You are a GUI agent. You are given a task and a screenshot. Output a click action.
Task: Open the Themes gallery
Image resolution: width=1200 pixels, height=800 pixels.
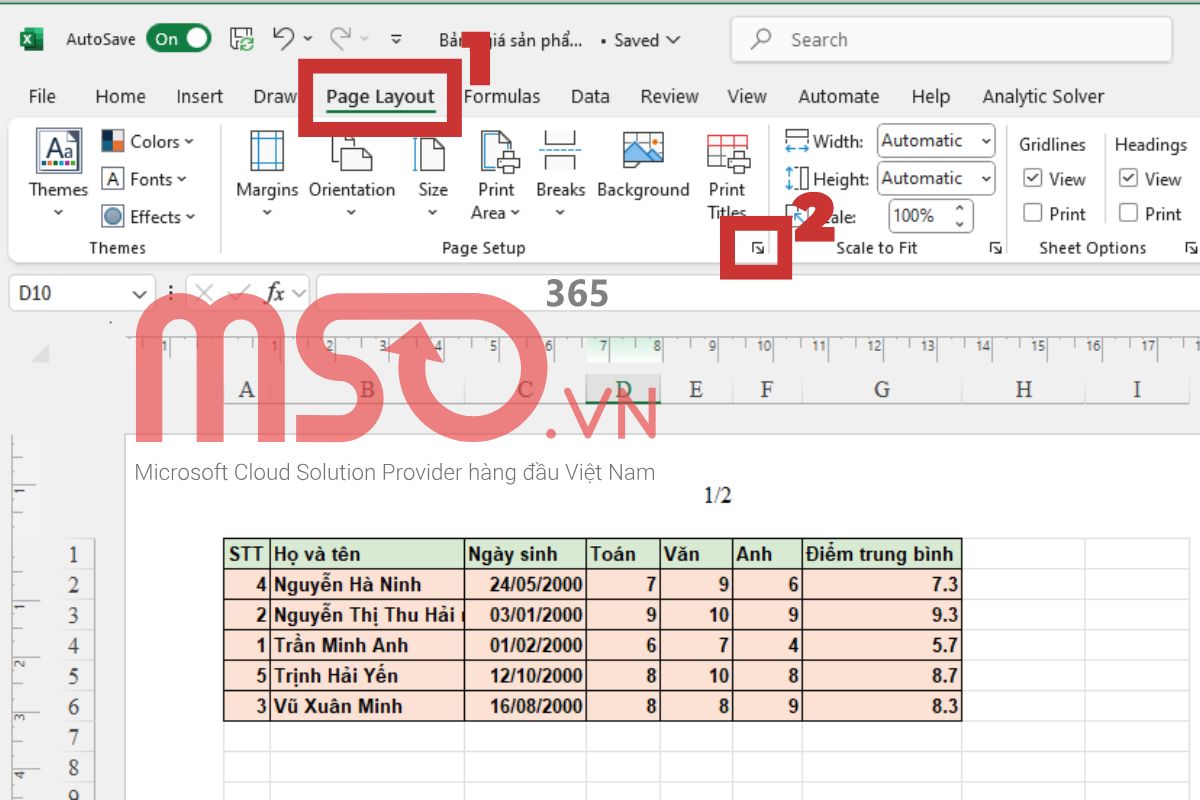click(x=58, y=175)
